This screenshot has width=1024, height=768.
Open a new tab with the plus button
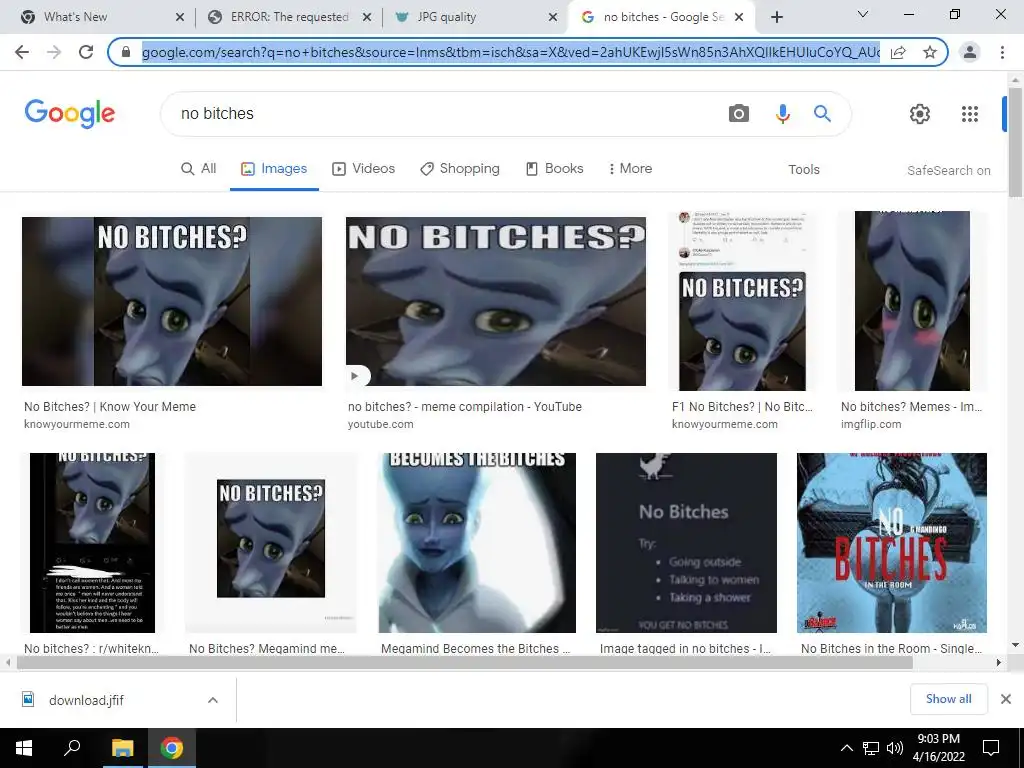pos(776,17)
